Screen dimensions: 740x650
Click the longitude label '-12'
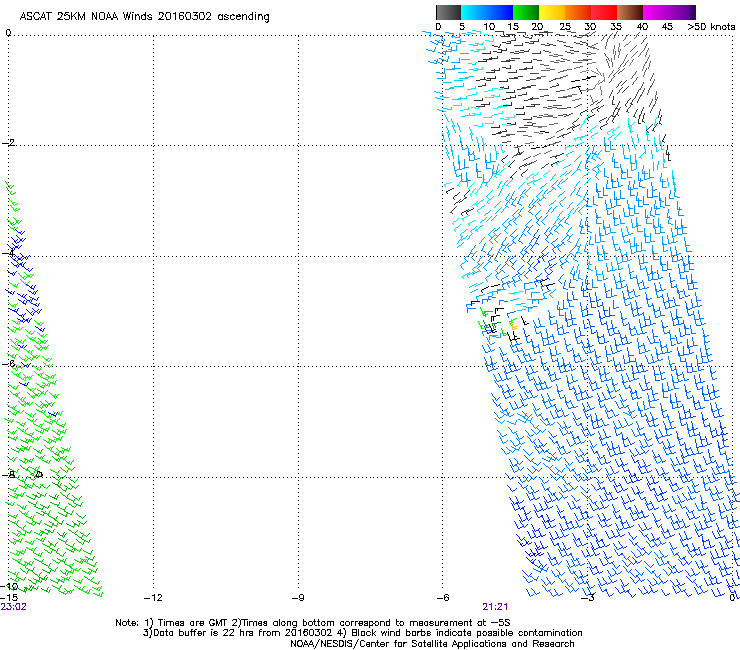153,598
